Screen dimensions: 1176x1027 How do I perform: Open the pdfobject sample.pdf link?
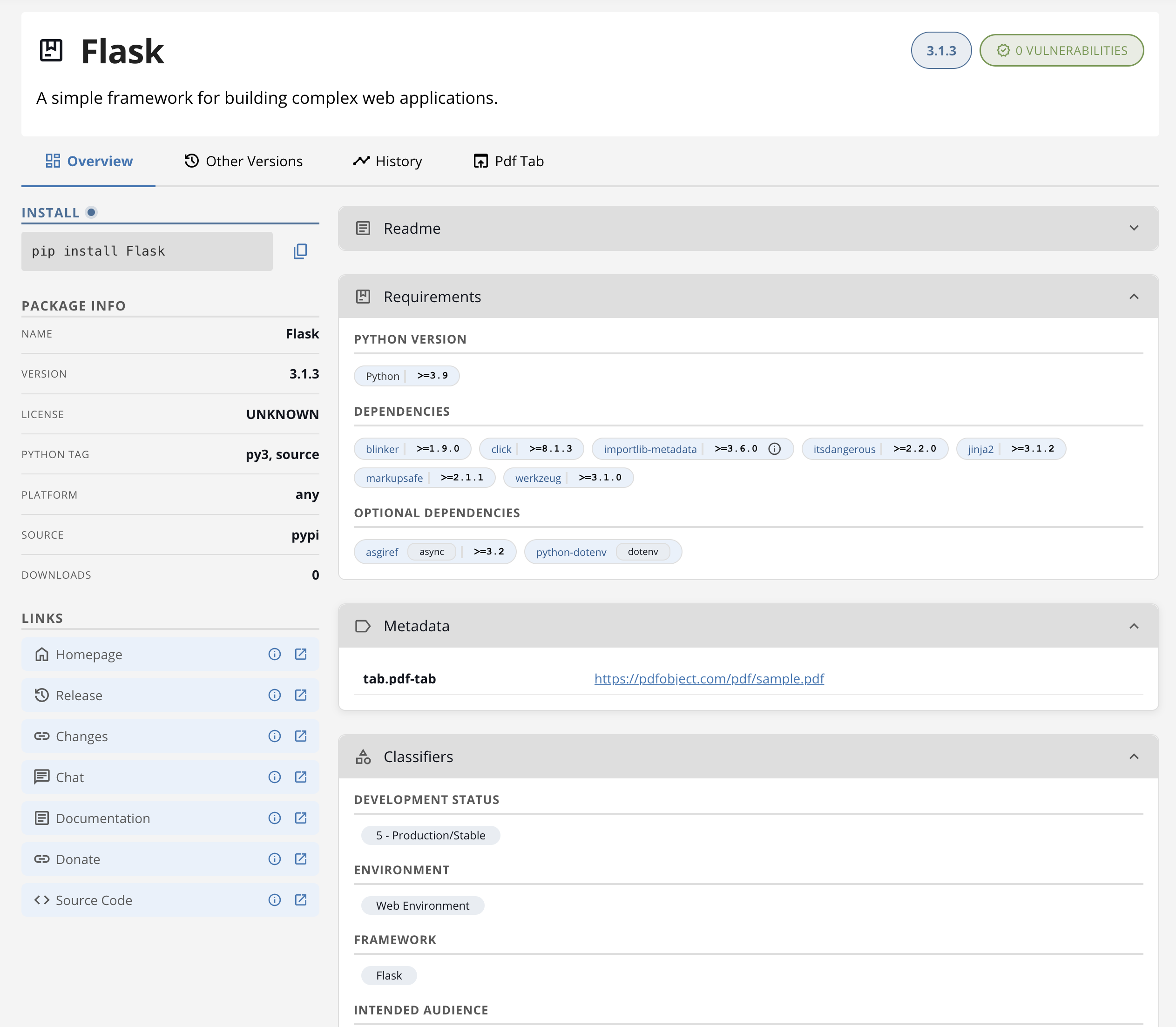tap(709, 679)
